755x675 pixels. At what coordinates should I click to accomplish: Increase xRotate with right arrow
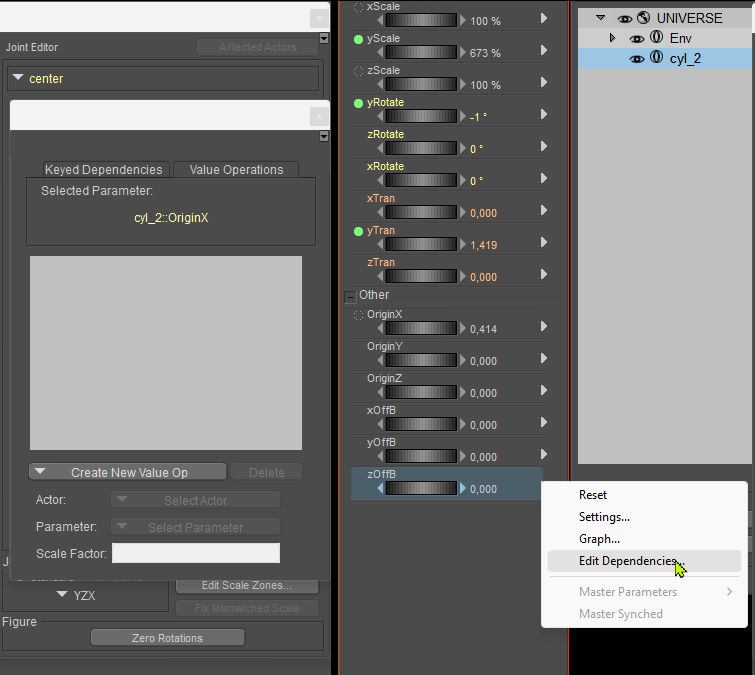[462, 180]
